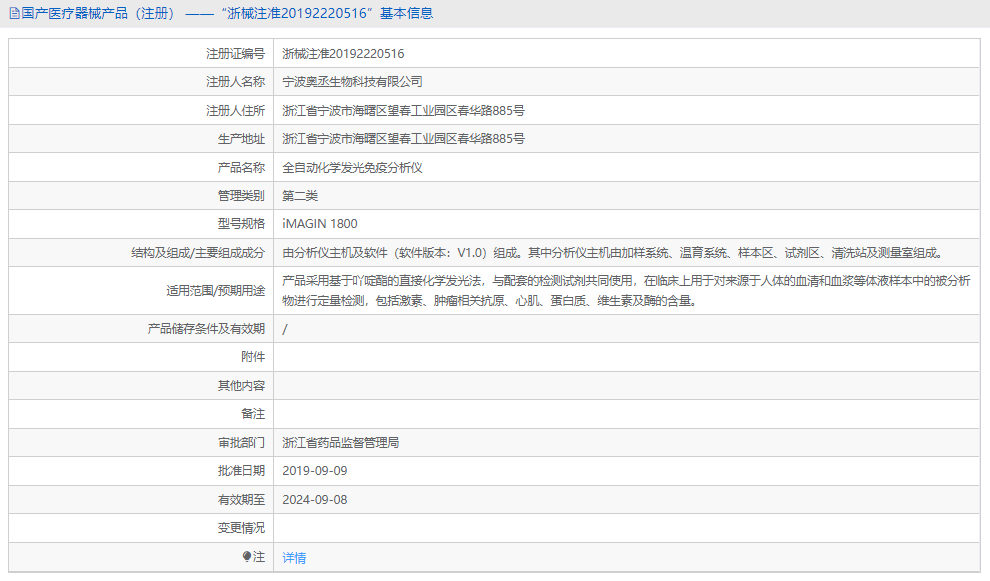Select the expiry date 2024-09-08

click(317, 498)
